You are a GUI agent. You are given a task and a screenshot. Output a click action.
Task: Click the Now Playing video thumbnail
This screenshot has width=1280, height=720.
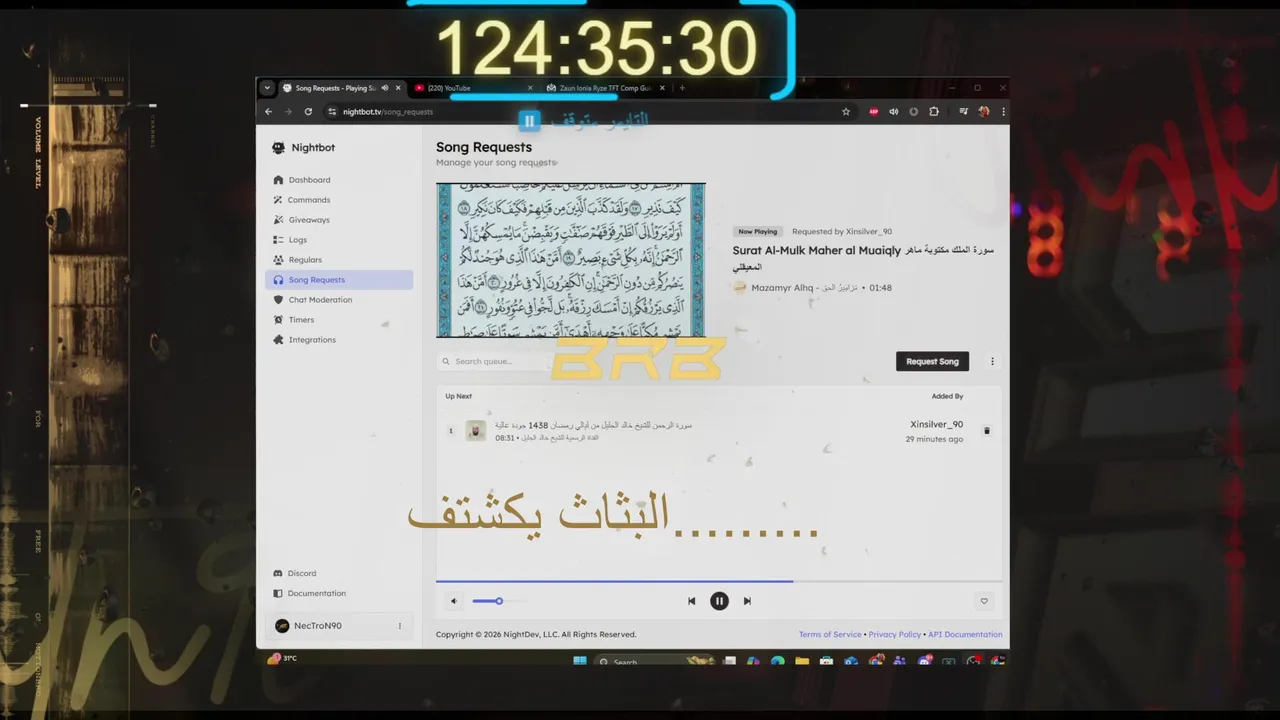click(x=571, y=260)
